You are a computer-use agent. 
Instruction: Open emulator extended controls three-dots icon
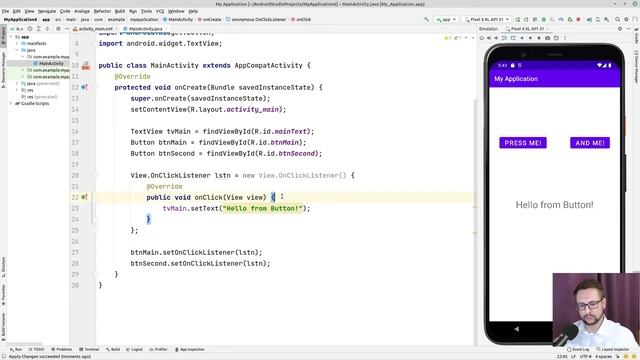coord(565,38)
